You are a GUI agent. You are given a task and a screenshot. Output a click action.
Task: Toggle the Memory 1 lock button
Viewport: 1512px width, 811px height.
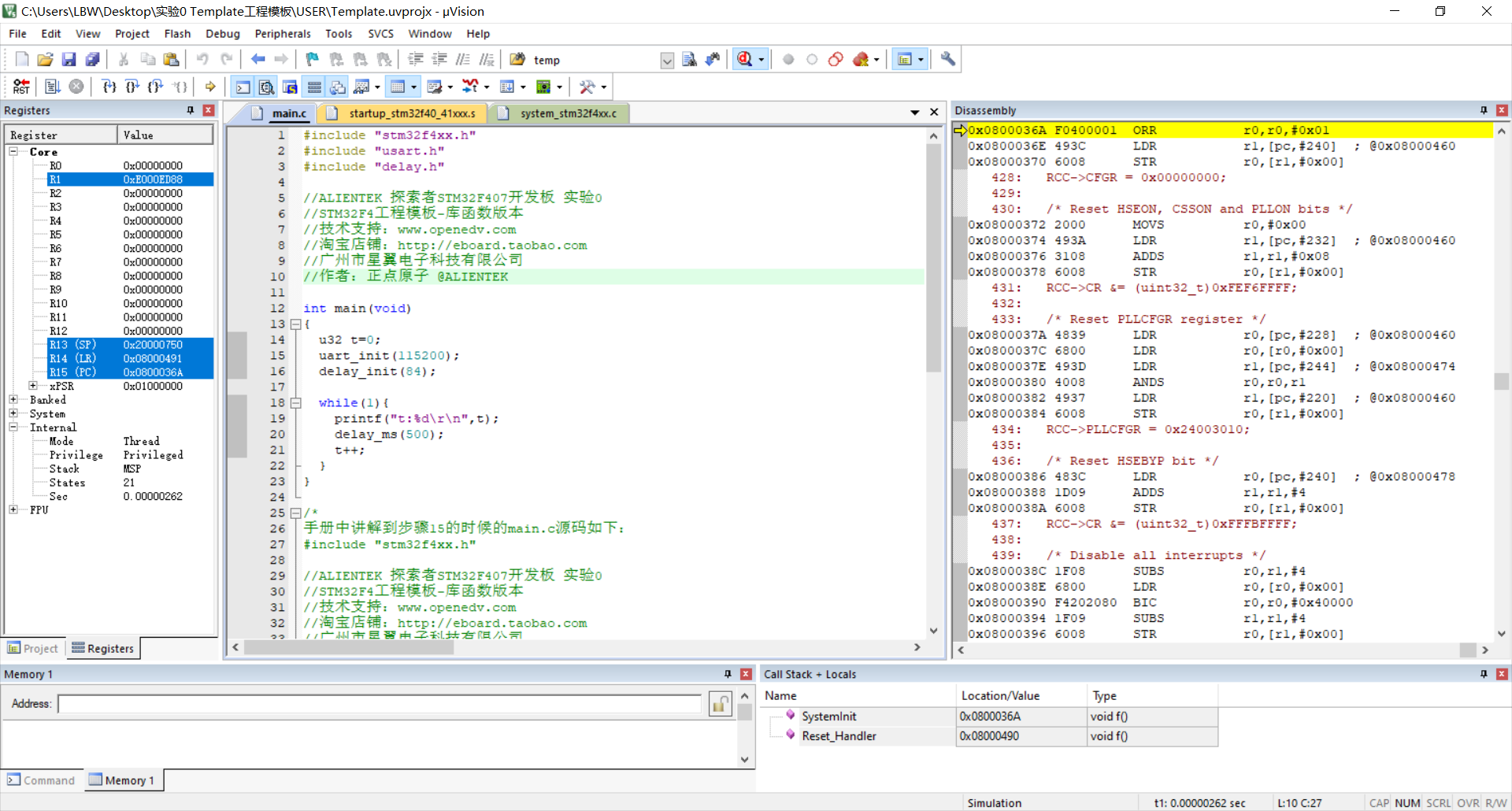[720, 704]
